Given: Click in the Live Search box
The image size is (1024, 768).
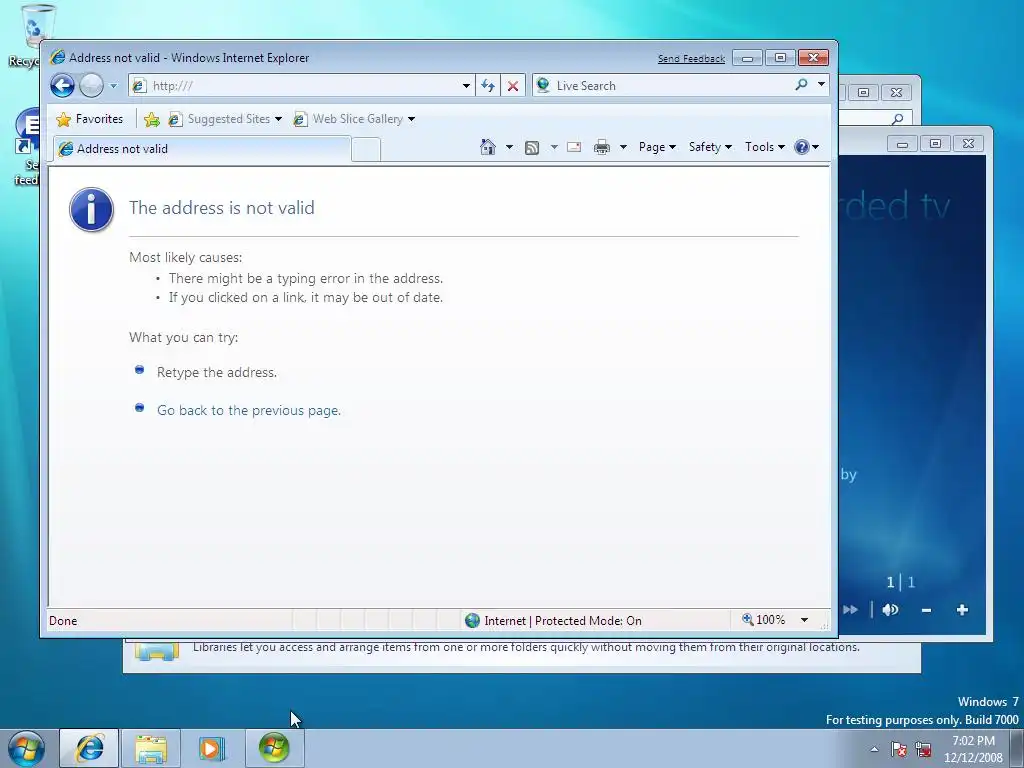Looking at the screenshot, I should tap(662, 86).
